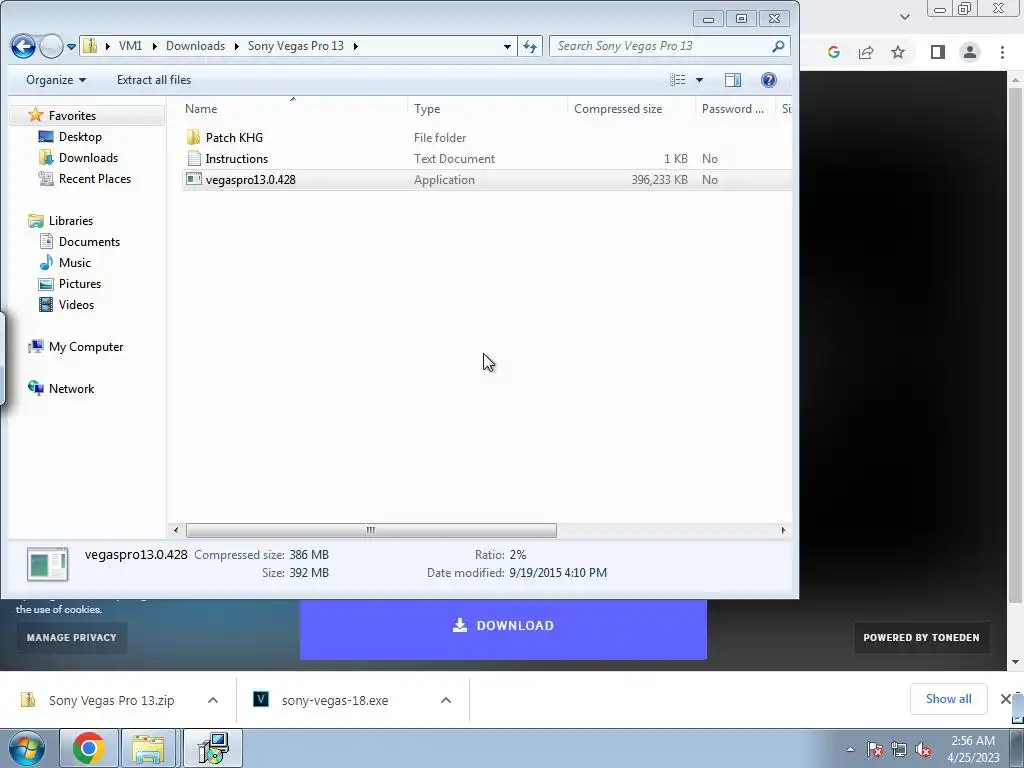Select the Patch KHG folder
1024x768 pixels.
tap(234, 138)
